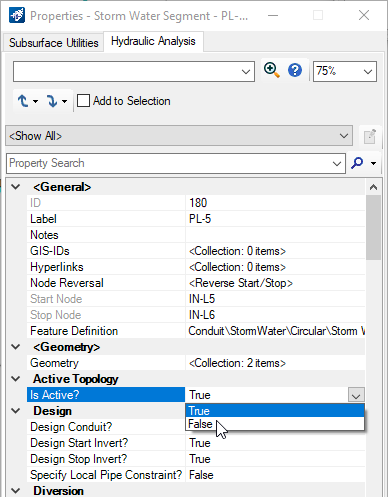Click the previous element up-arrow icon
This screenshot has width=388, height=497.
[x=23, y=101]
